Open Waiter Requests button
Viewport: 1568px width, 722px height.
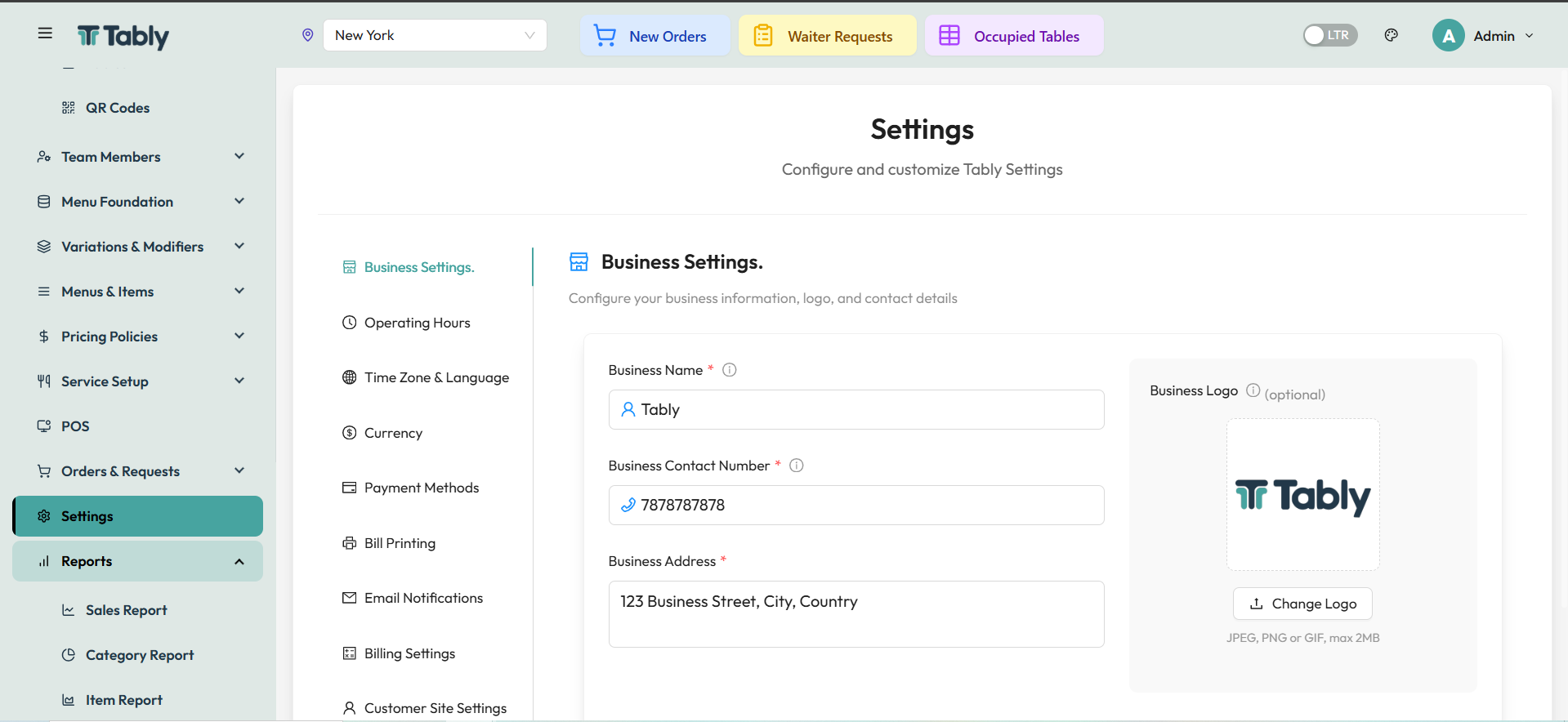tap(828, 35)
